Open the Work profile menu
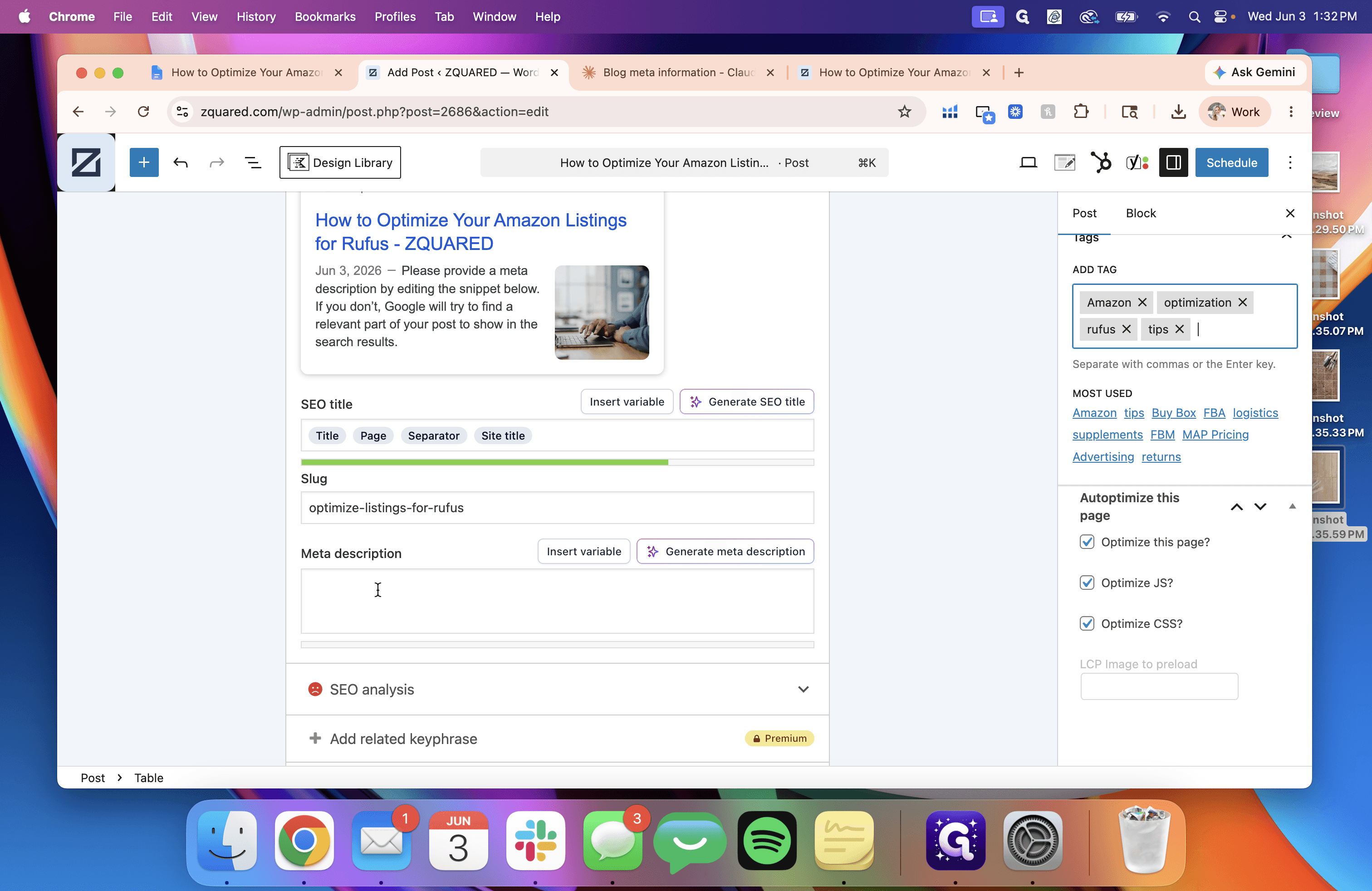 pos(1234,111)
